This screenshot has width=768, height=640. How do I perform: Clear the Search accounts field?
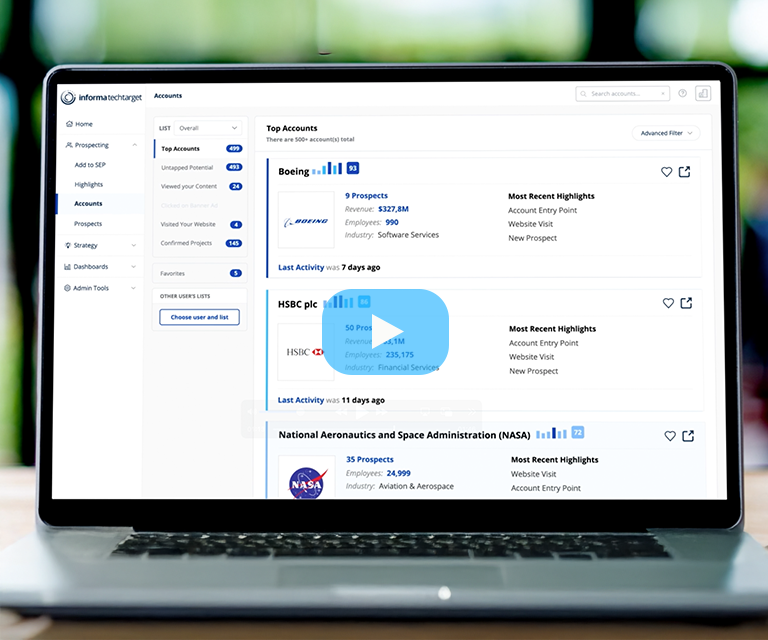663,94
